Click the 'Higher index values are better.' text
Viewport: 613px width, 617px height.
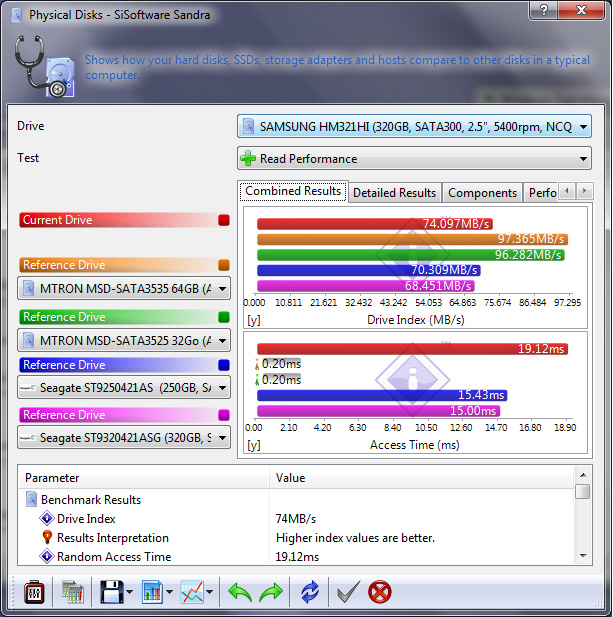[x=355, y=538]
